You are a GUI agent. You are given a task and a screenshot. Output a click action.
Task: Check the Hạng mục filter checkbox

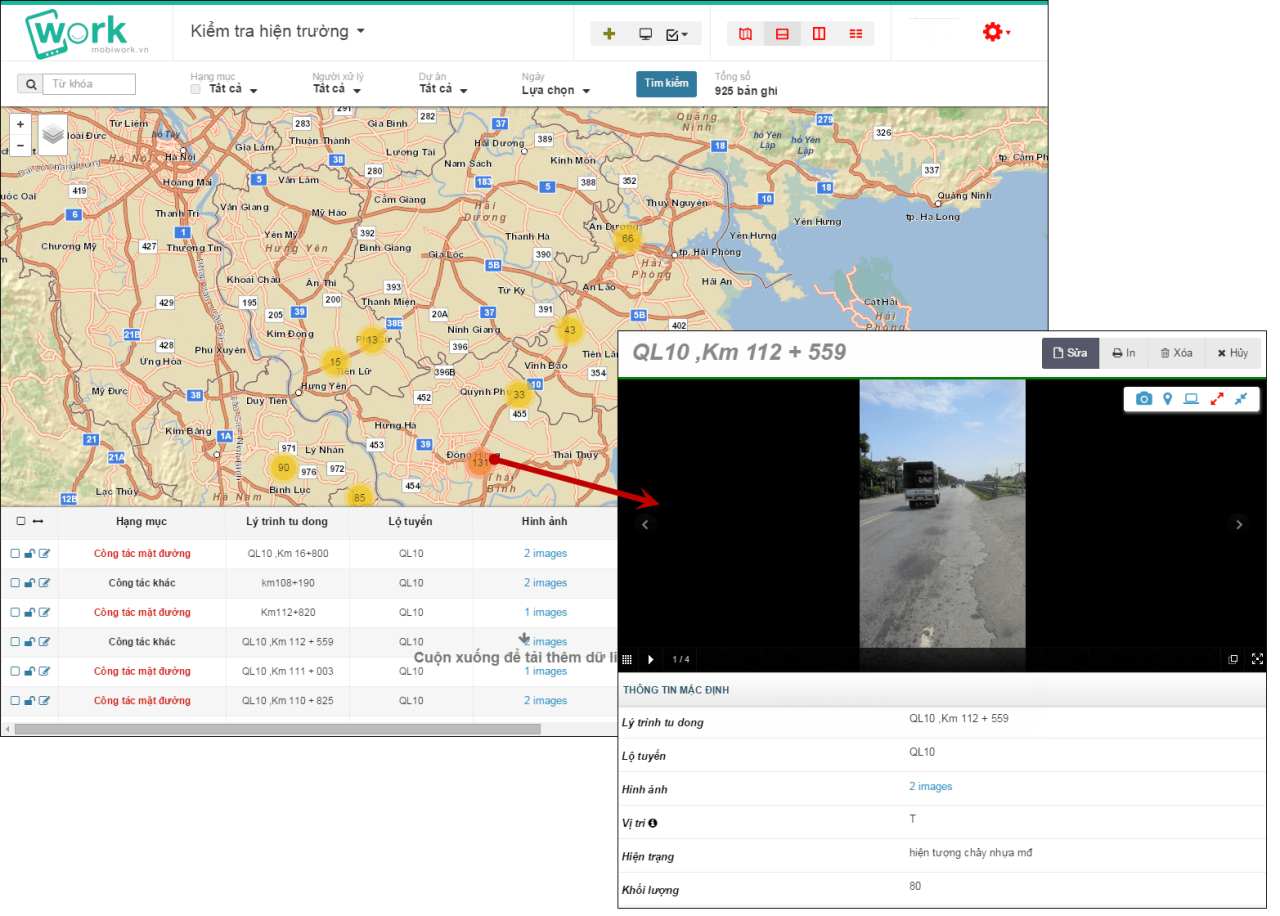pyautogui.click(x=196, y=89)
